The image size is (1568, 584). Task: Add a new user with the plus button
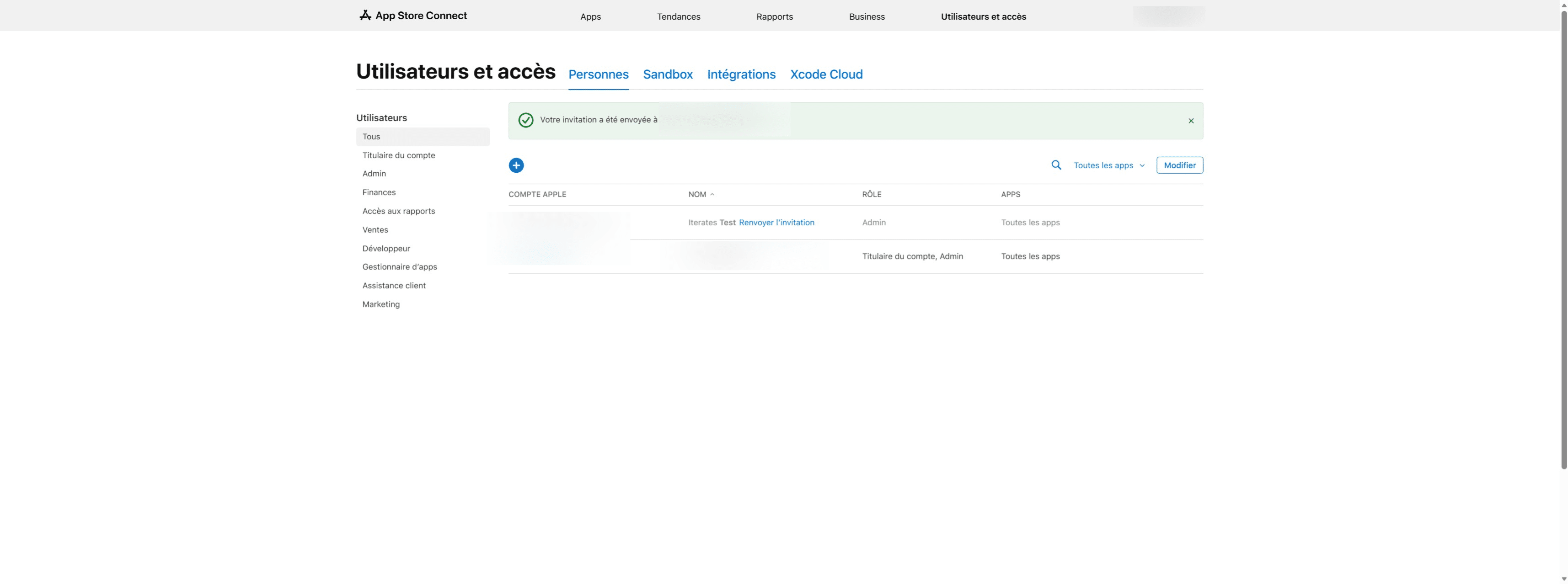(516, 165)
